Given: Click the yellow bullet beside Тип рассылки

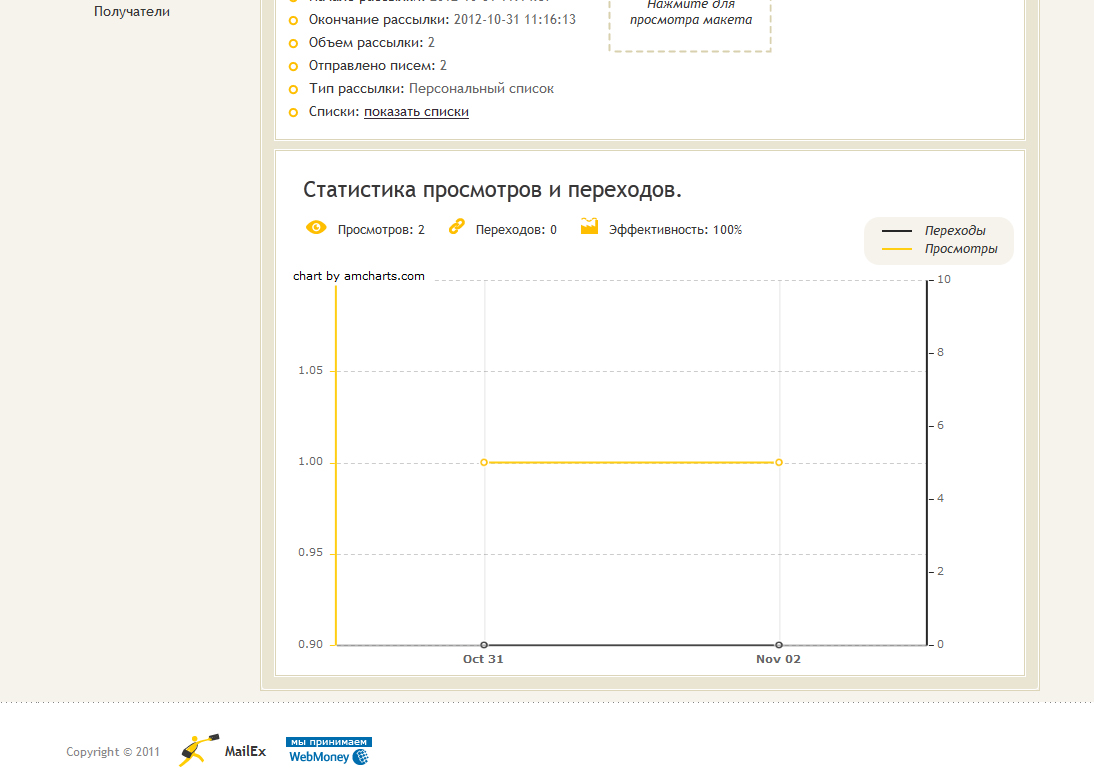Looking at the screenshot, I should point(293,89).
